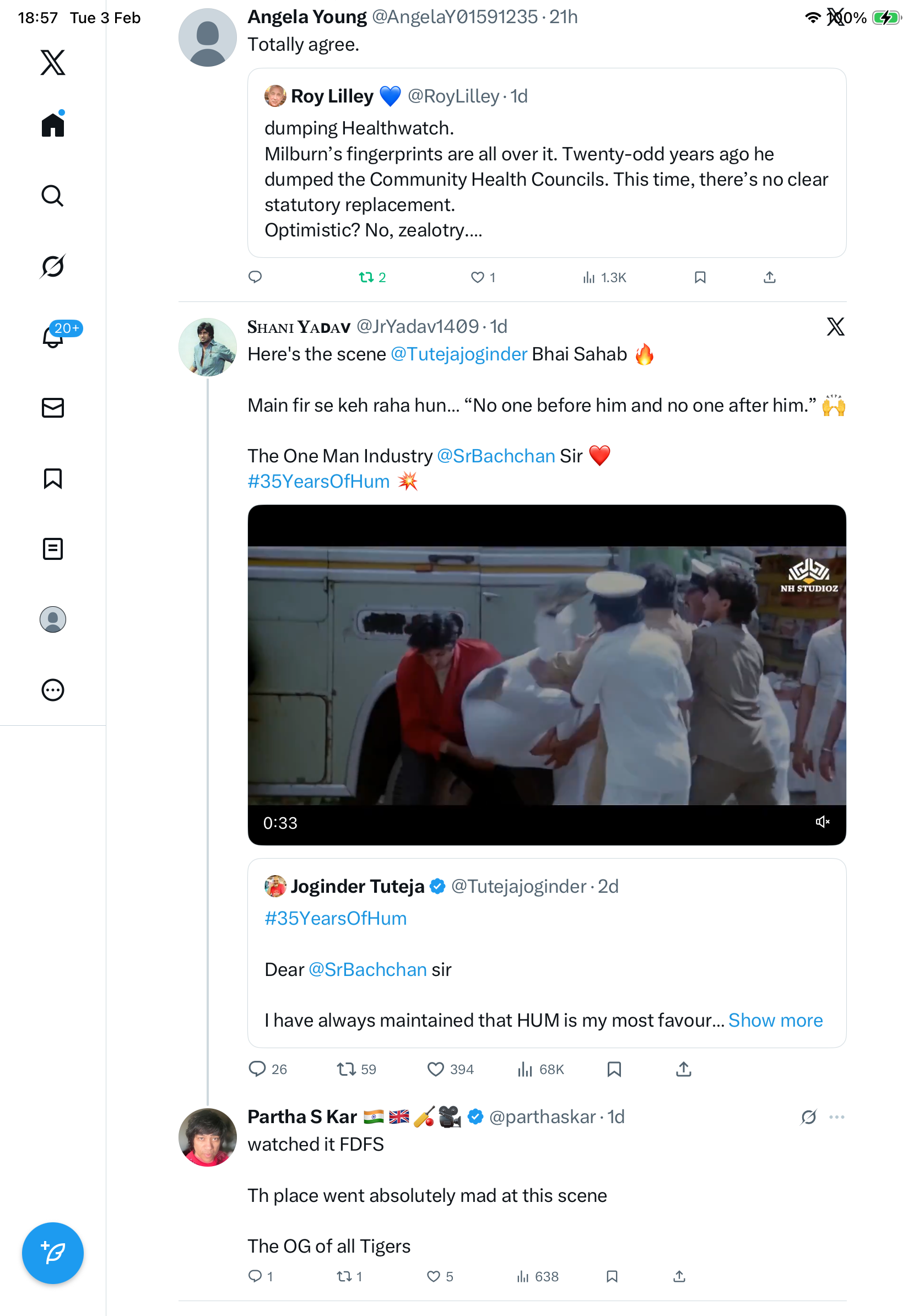
Task: Expand Joginder Tuteja's post with Show more
Action: tap(775, 1020)
